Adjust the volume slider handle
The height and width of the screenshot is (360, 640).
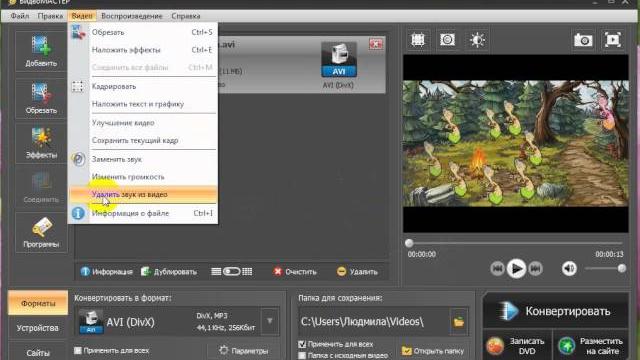[622, 269]
